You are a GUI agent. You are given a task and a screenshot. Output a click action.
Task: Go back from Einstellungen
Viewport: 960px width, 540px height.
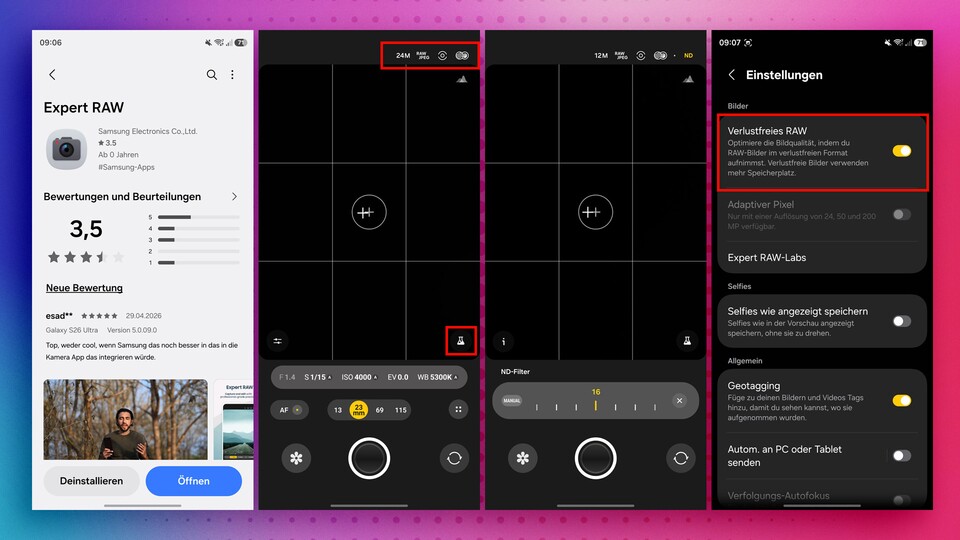pos(732,75)
